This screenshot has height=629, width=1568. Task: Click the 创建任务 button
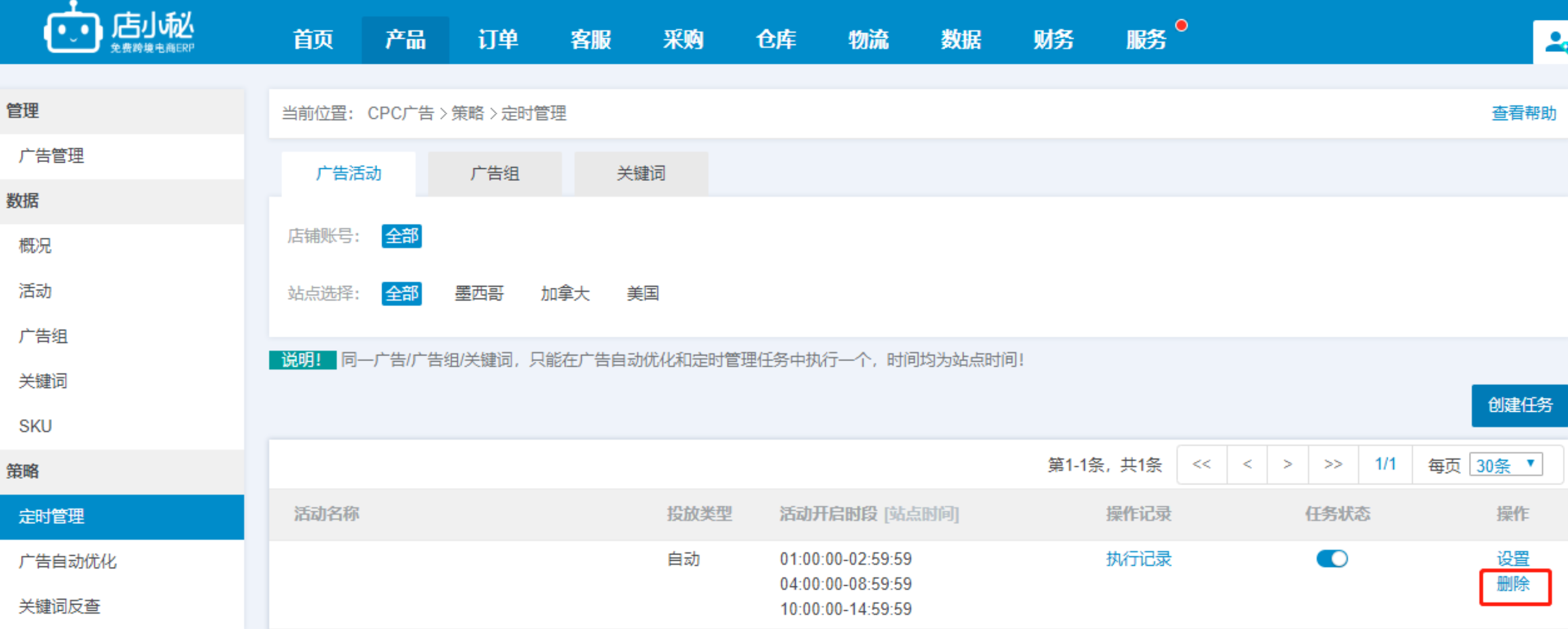coord(1519,405)
